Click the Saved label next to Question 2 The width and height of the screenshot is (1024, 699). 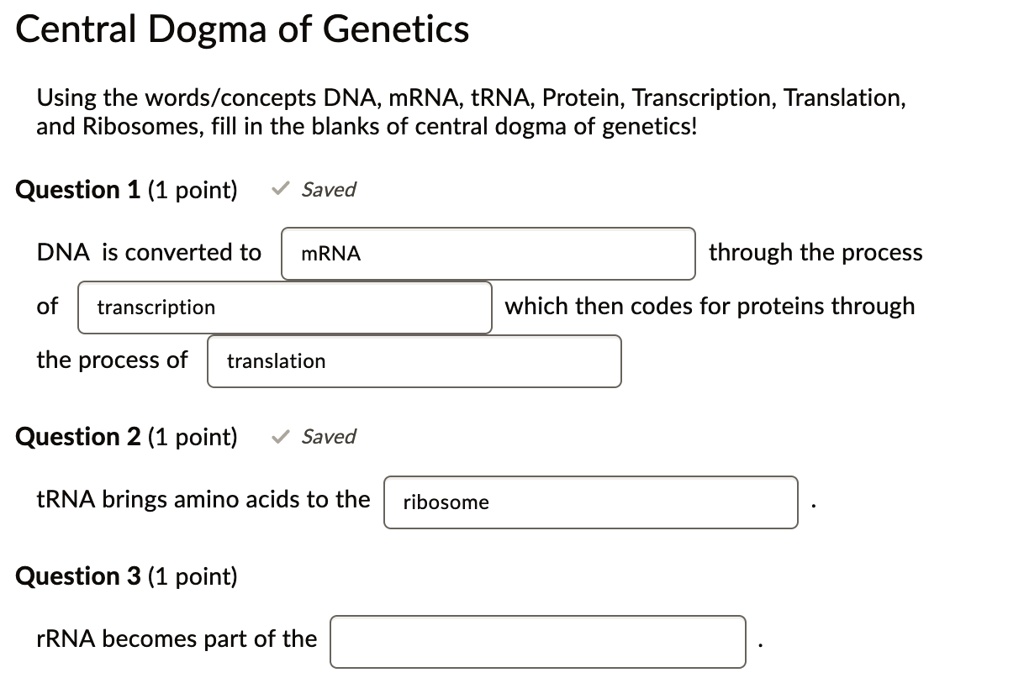[329, 436]
